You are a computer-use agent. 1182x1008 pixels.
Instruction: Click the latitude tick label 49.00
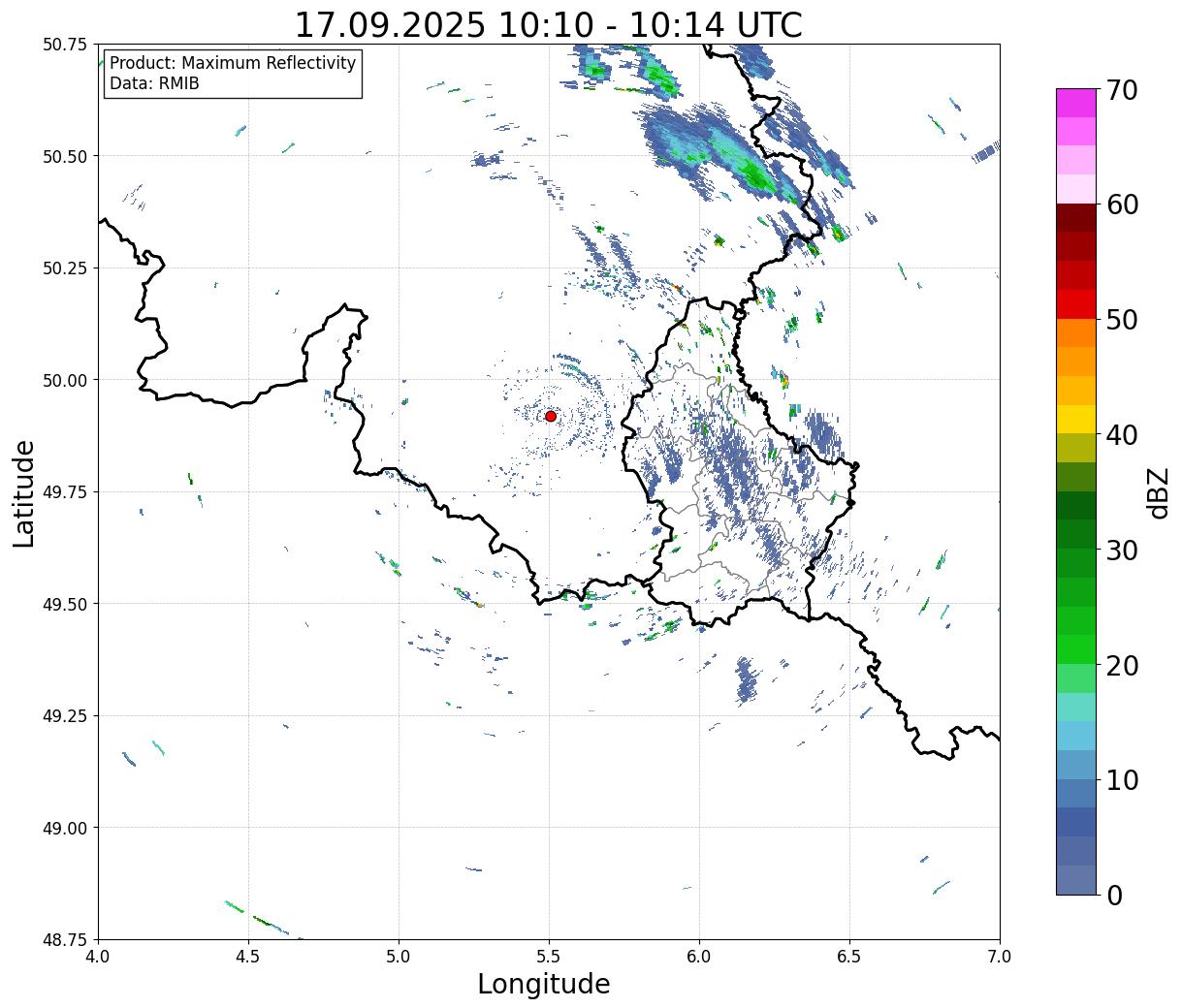(x=65, y=828)
